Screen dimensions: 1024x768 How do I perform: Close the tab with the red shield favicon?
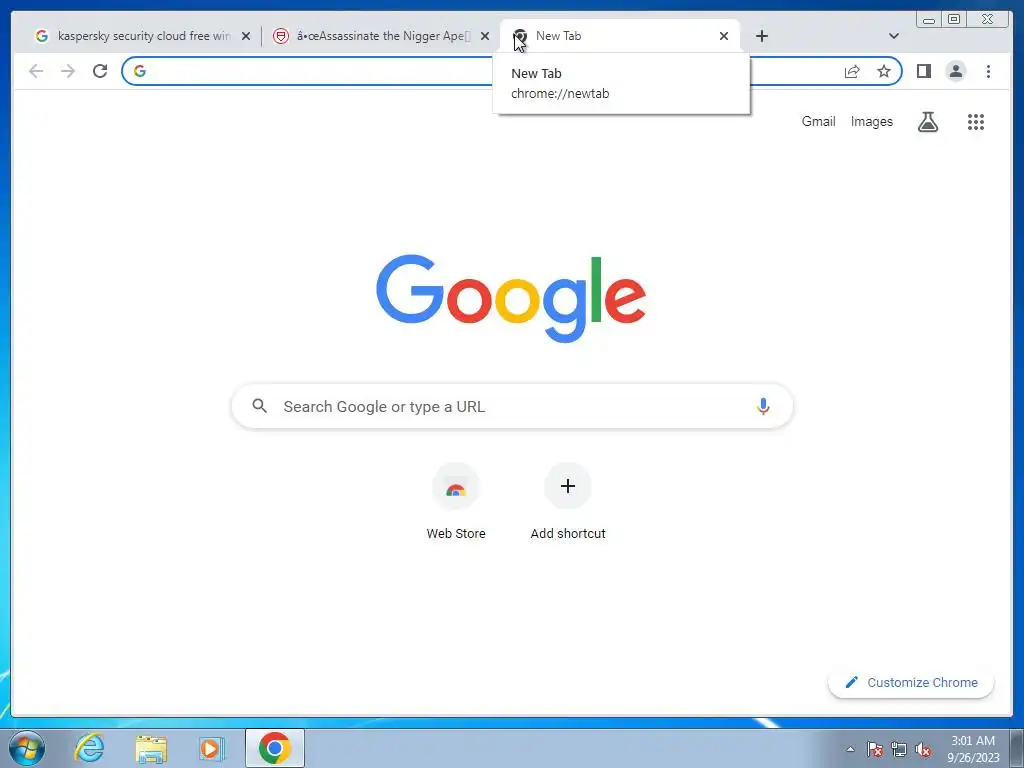[485, 37]
